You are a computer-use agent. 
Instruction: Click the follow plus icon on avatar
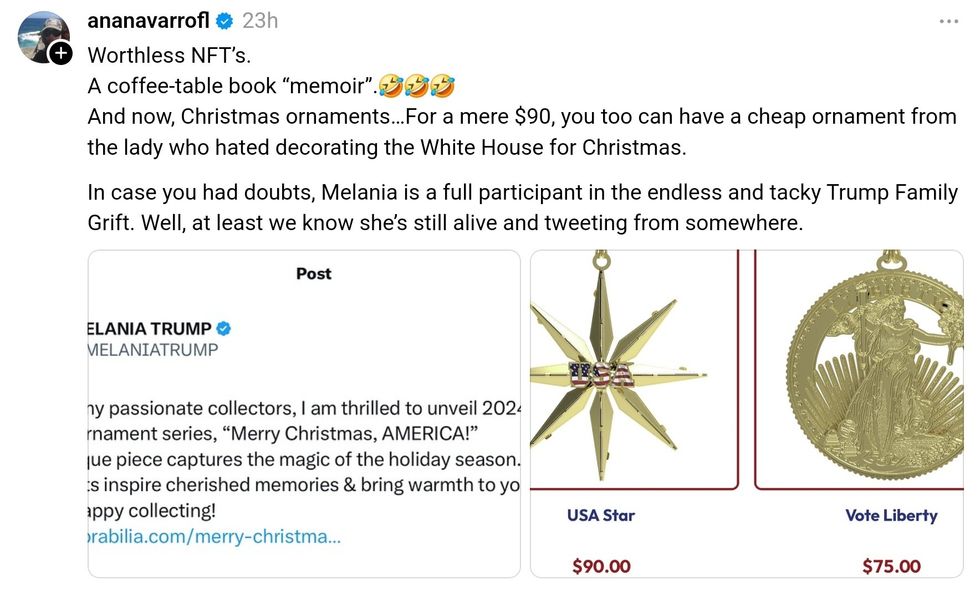click(x=61, y=53)
